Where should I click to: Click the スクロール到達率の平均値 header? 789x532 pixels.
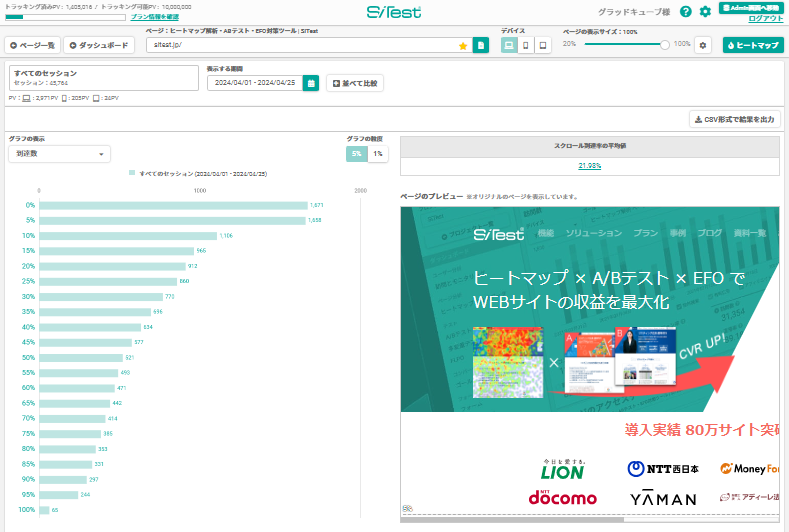tap(590, 146)
